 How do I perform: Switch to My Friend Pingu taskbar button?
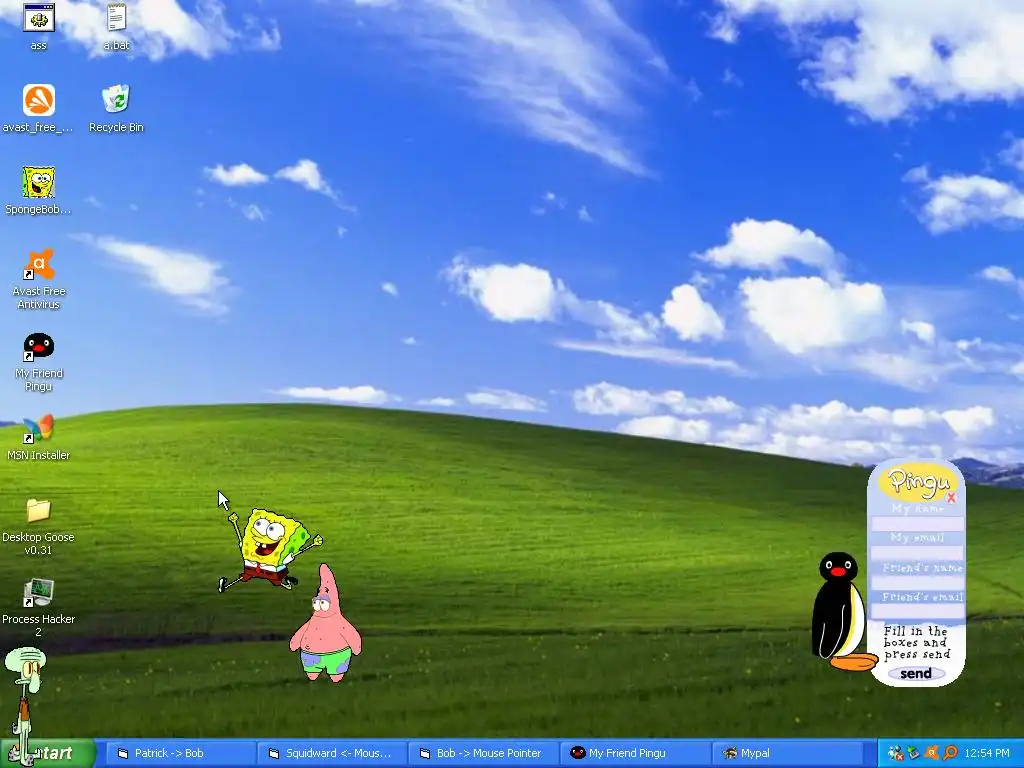(635, 753)
